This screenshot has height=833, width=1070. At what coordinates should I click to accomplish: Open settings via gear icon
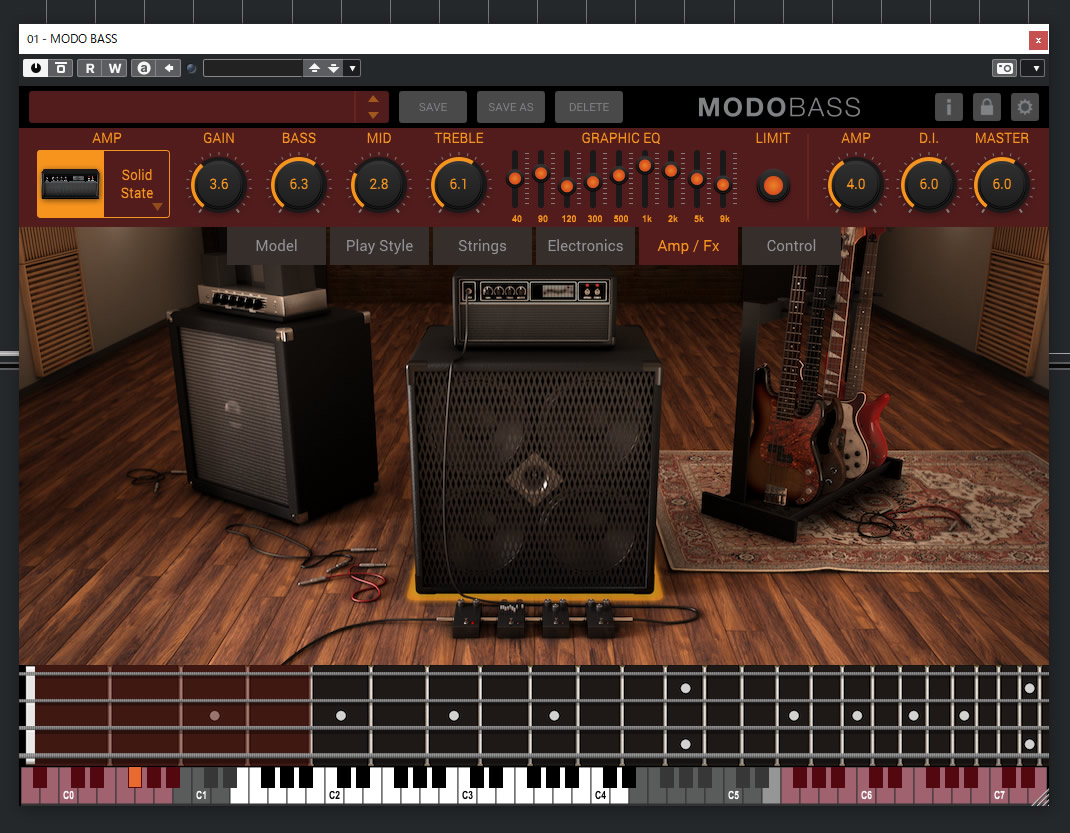point(1024,107)
